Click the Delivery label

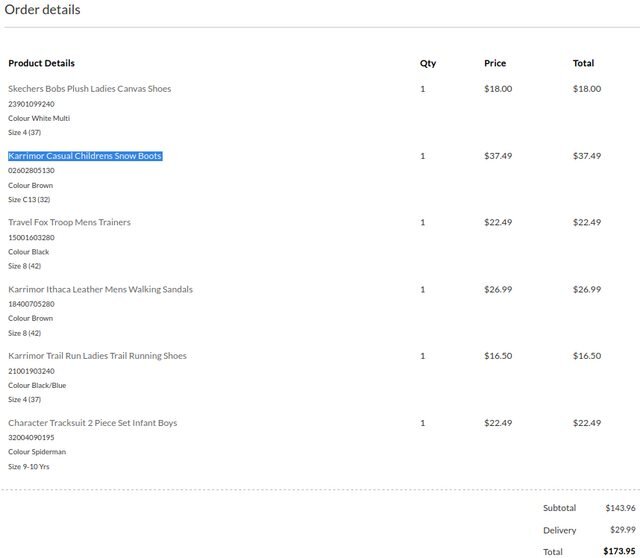(560, 530)
